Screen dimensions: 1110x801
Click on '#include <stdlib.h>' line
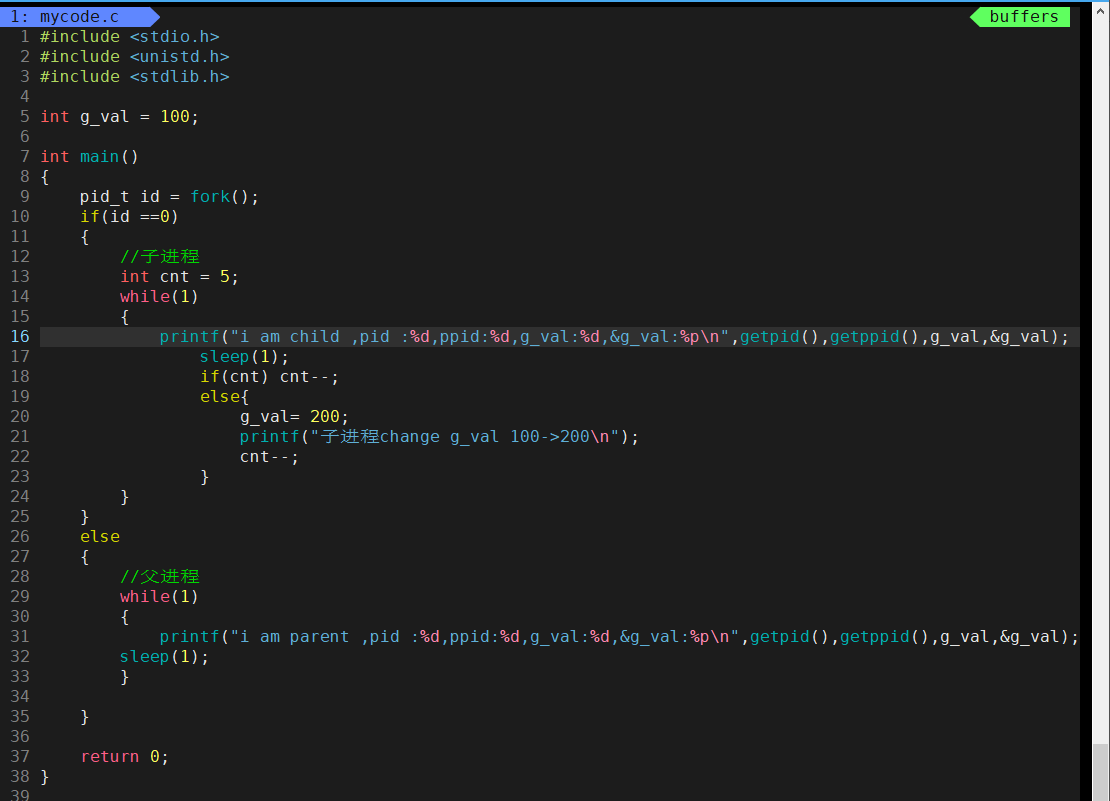pos(135,76)
